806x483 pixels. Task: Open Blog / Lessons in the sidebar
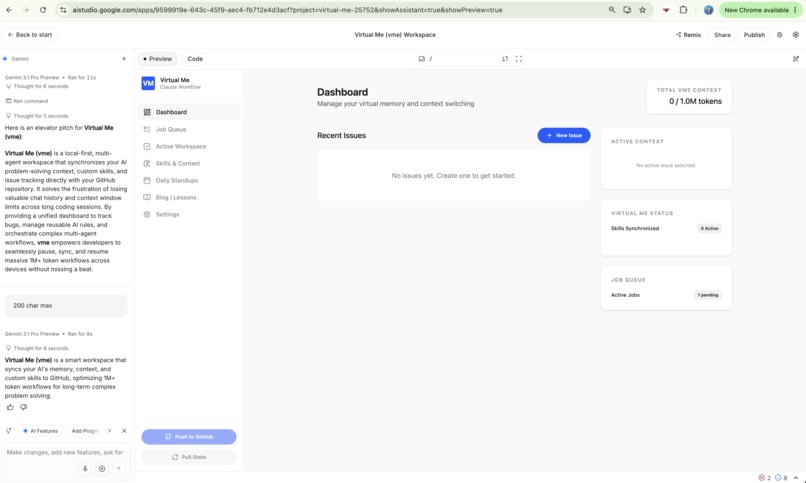(189, 197)
